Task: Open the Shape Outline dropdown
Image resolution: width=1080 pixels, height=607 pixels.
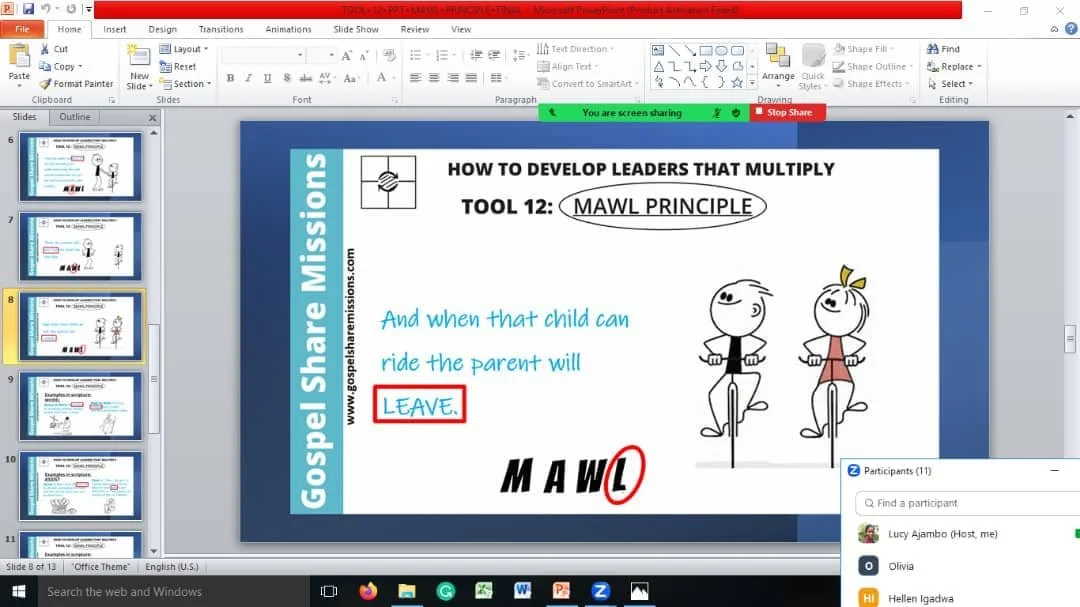Action: click(872, 66)
